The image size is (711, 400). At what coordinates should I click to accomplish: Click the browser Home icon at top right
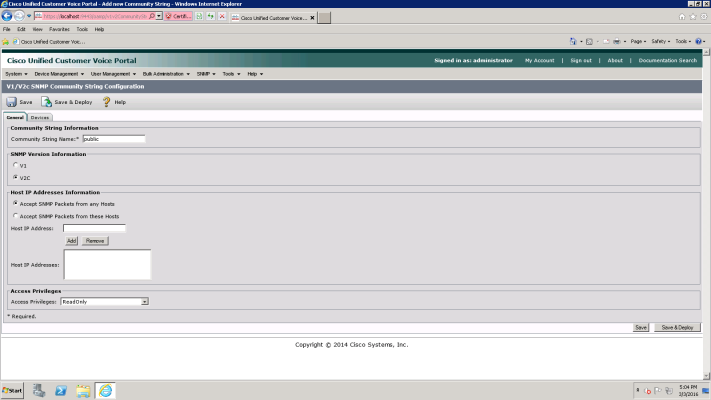(682, 17)
